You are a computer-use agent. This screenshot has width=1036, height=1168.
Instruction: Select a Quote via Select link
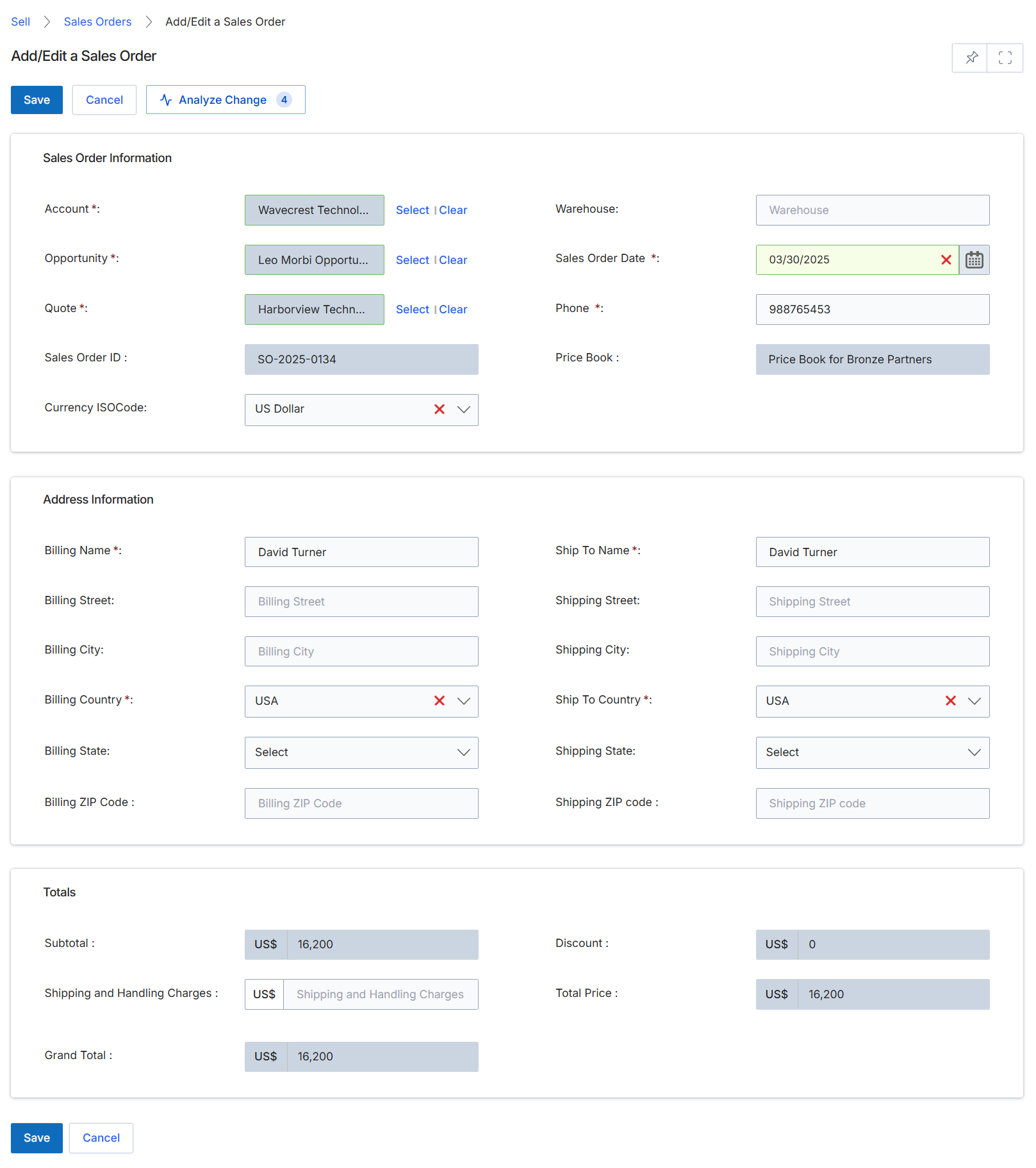click(412, 309)
